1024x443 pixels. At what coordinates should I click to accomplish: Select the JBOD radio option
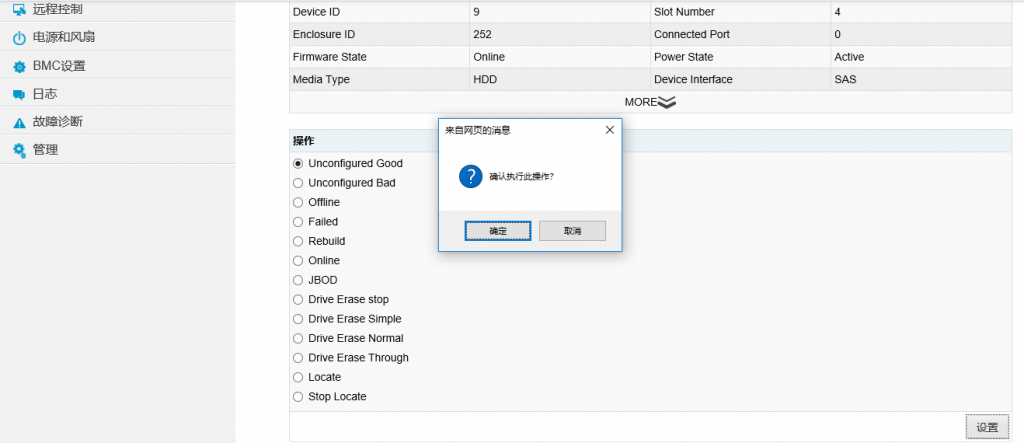298,280
